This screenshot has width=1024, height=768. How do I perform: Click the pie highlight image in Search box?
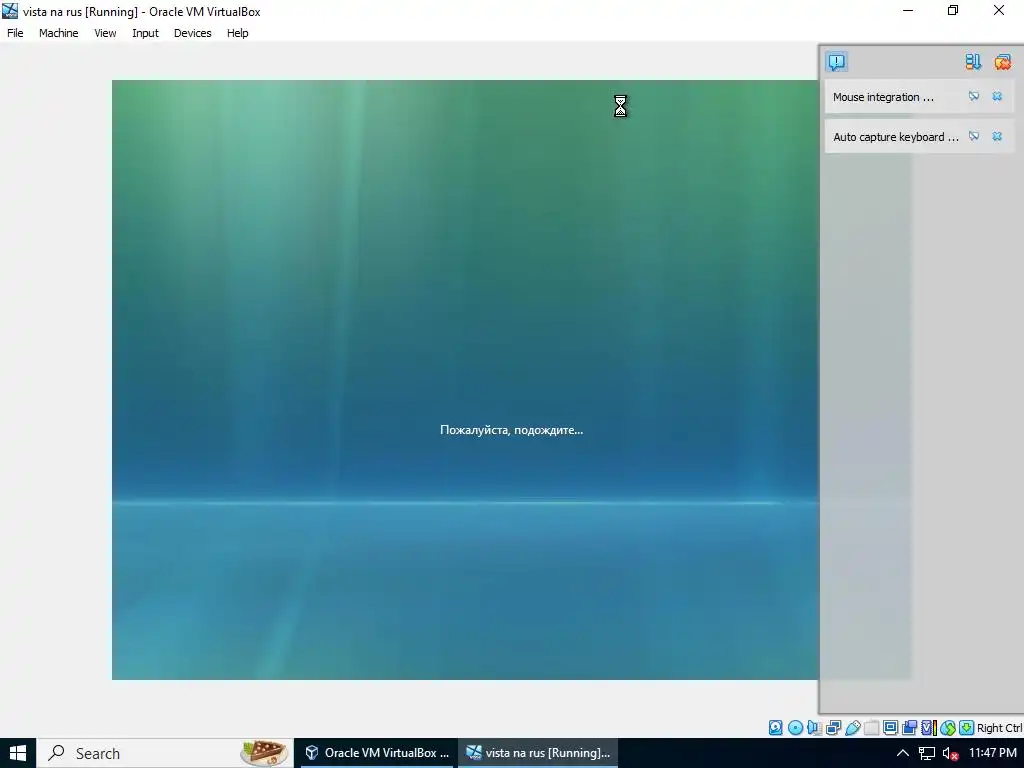coord(264,753)
